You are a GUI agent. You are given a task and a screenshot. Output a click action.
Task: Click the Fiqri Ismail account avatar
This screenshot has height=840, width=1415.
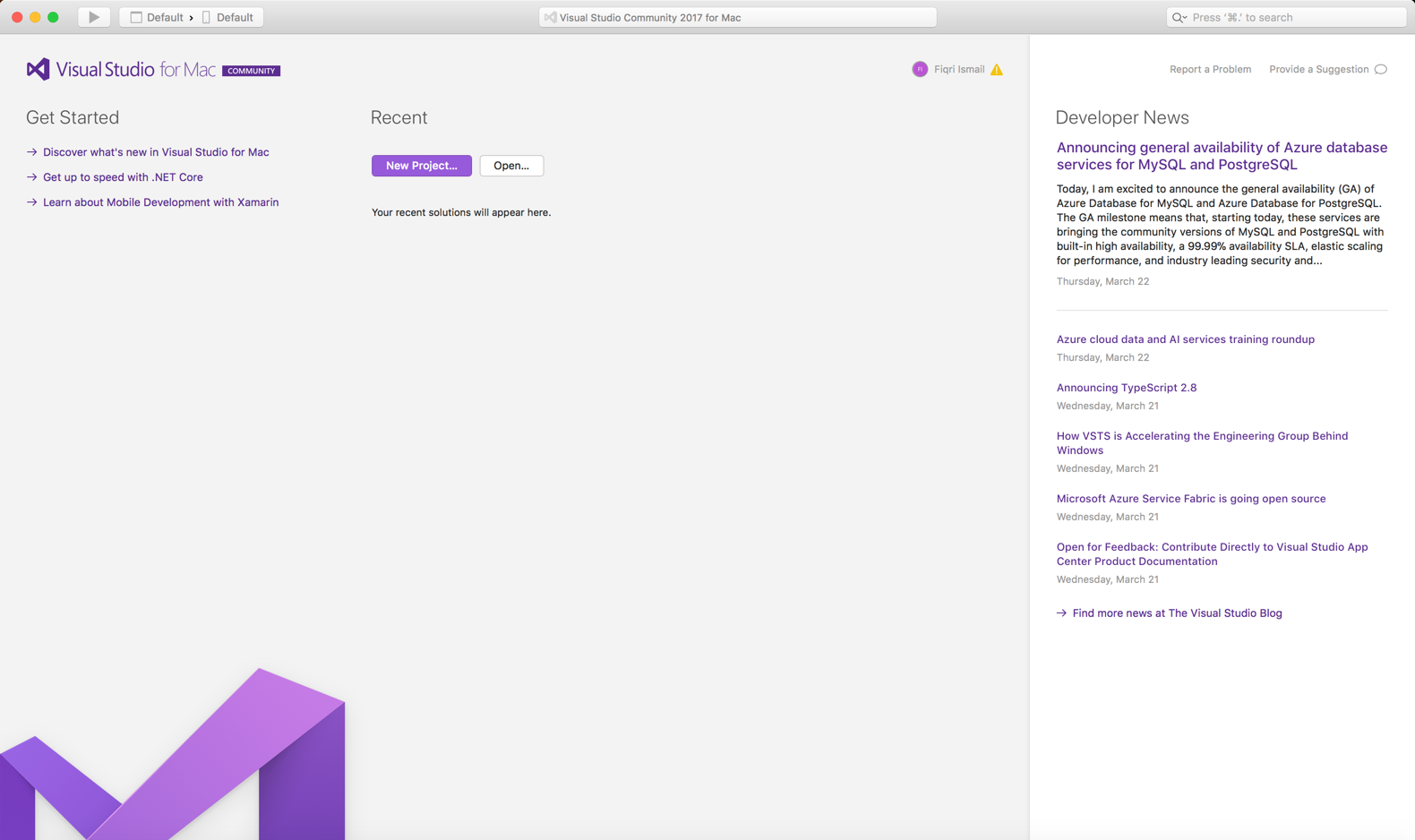click(920, 69)
